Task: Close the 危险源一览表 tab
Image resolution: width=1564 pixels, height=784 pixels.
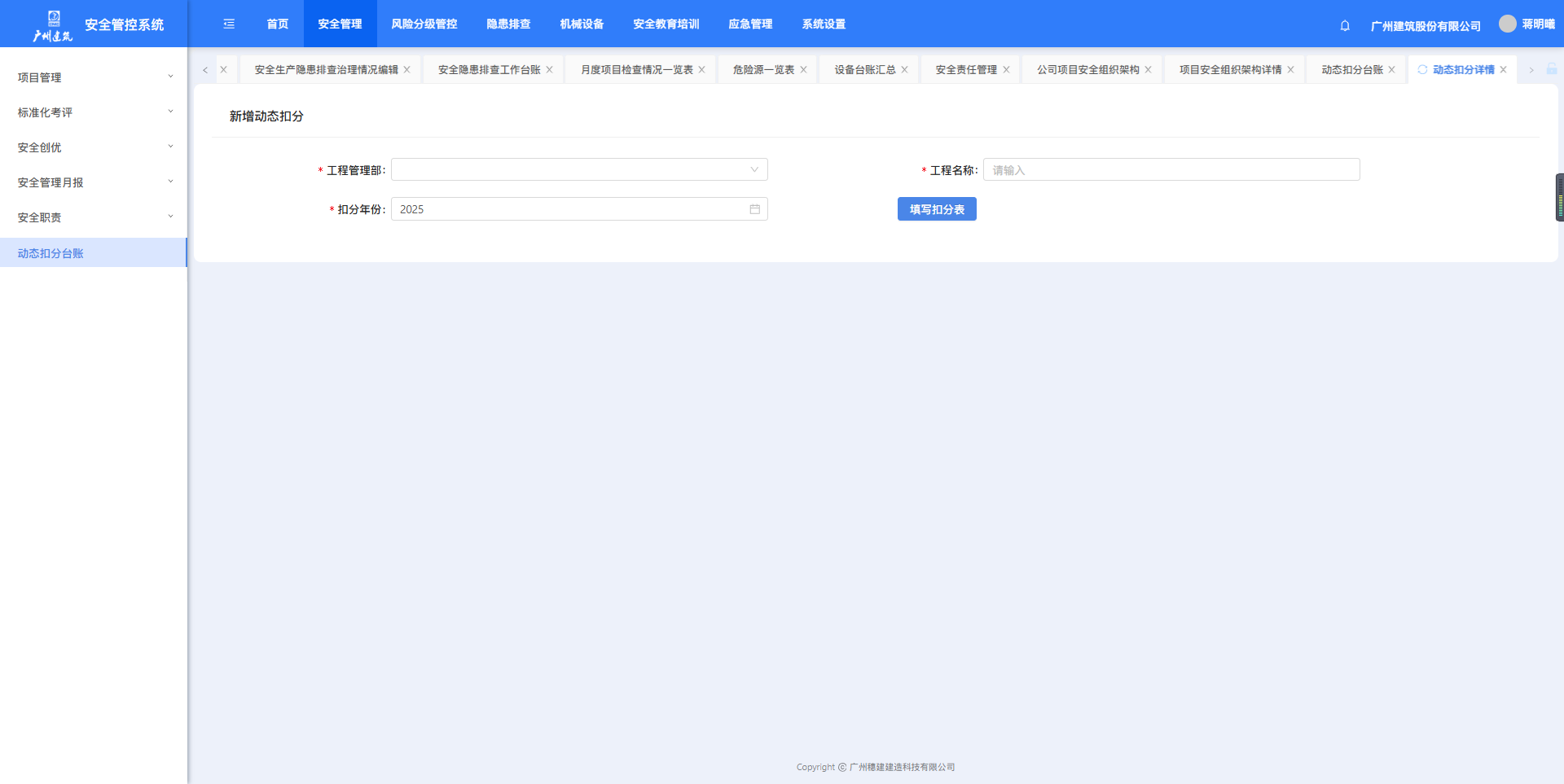Action: pyautogui.click(x=803, y=70)
